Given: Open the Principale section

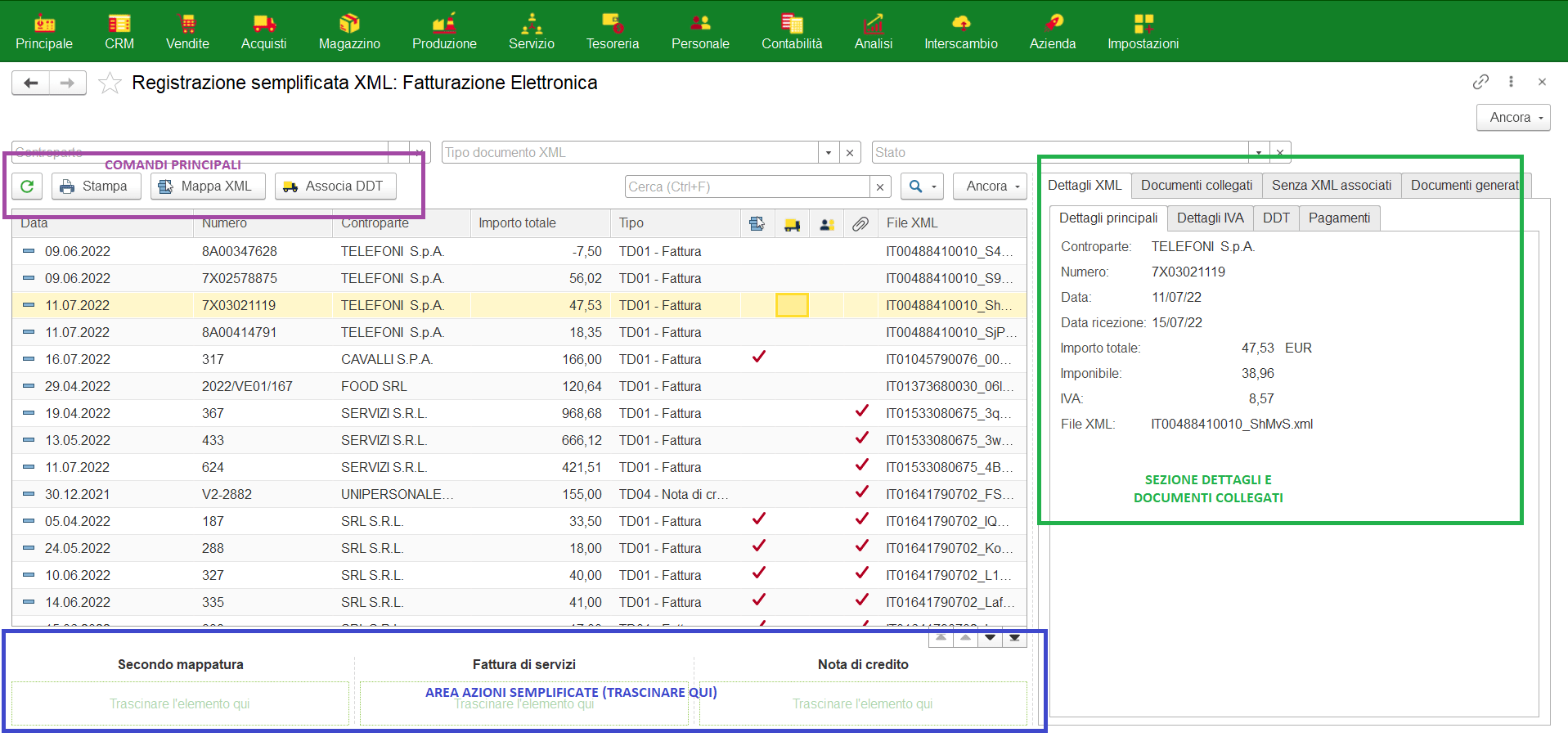Looking at the screenshot, I should 44,32.
